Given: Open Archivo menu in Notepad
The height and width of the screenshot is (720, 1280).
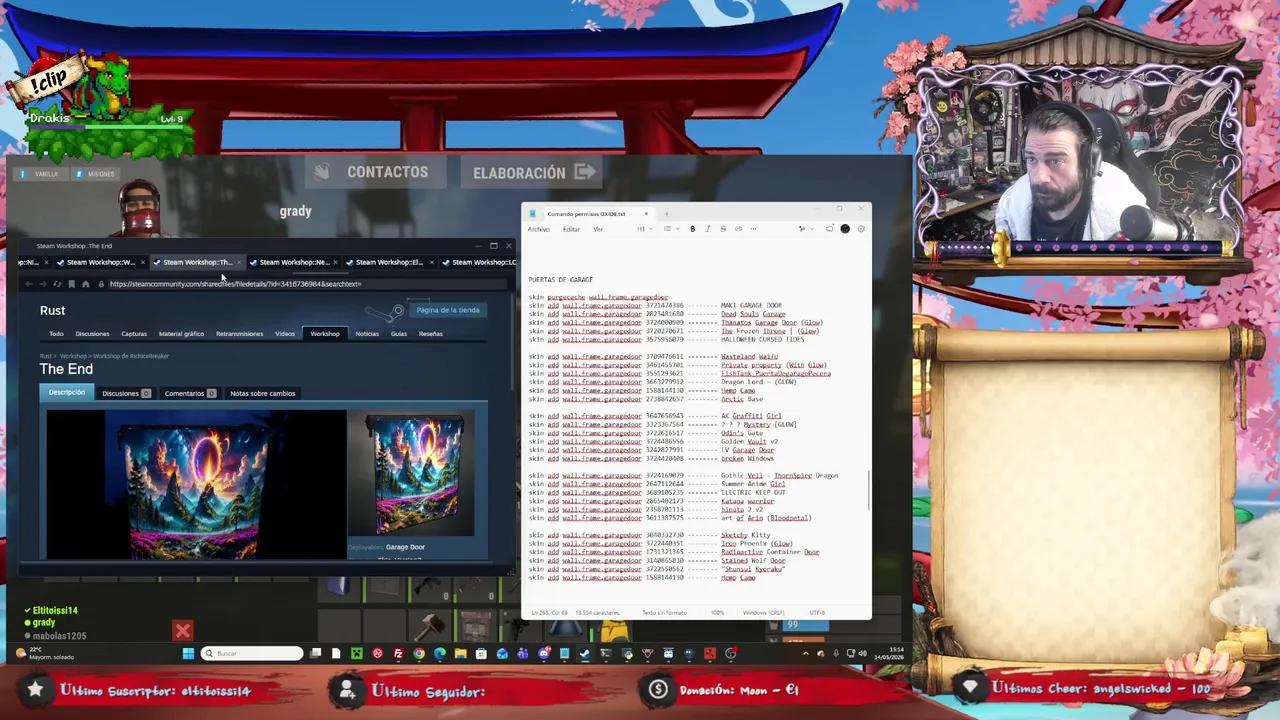Looking at the screenshot, I should [x=538, y=229].
